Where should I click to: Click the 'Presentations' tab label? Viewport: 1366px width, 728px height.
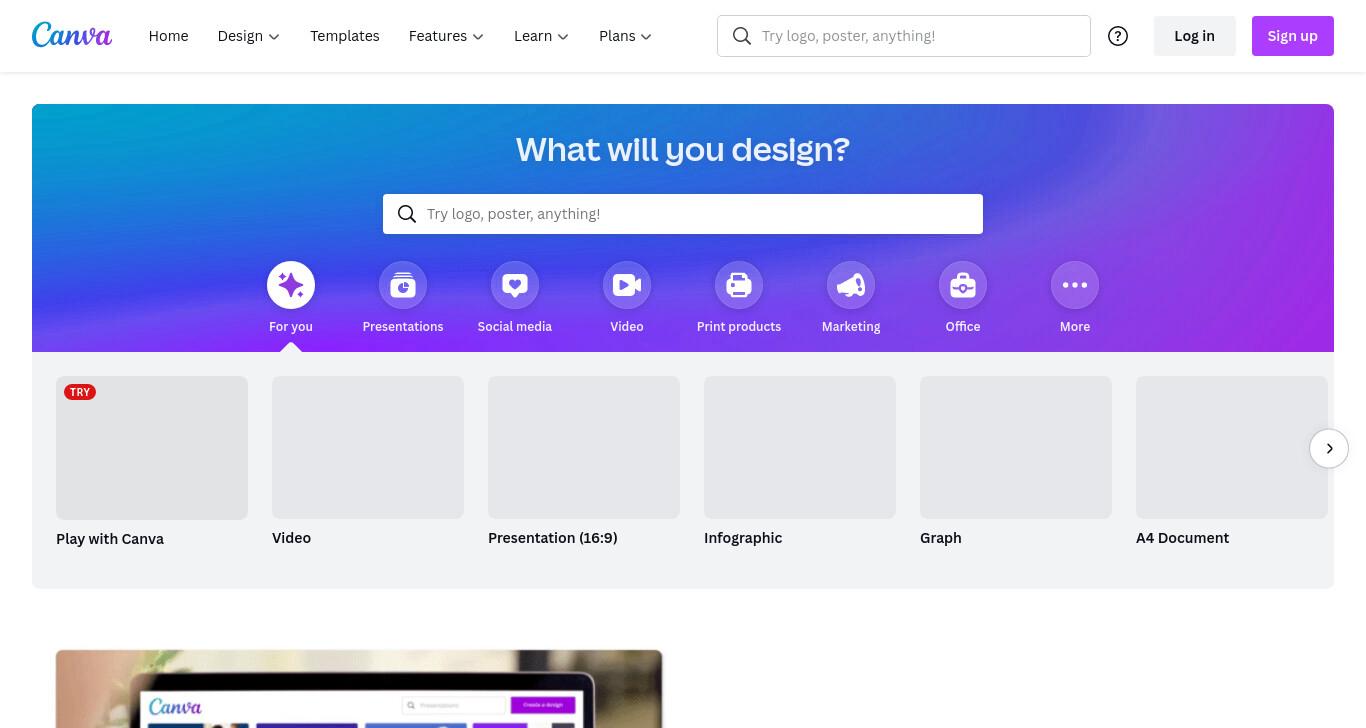click(403, 327)
